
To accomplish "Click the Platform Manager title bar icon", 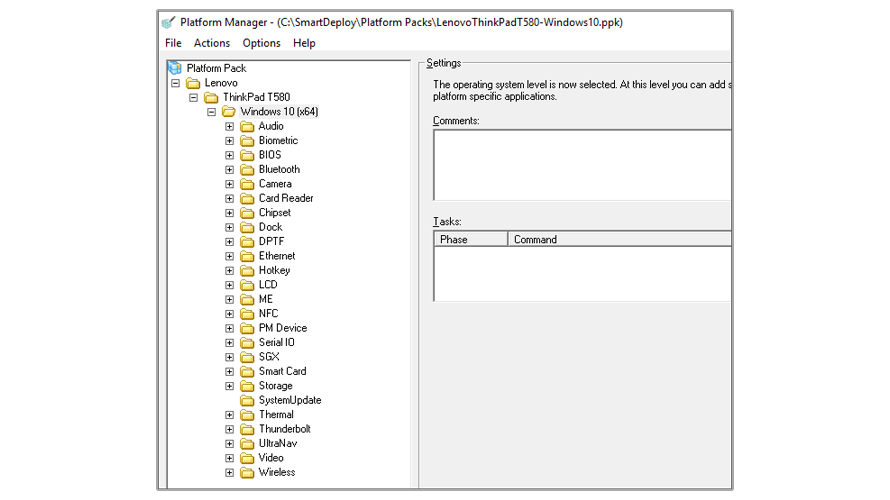I will [x=169, y=21].
